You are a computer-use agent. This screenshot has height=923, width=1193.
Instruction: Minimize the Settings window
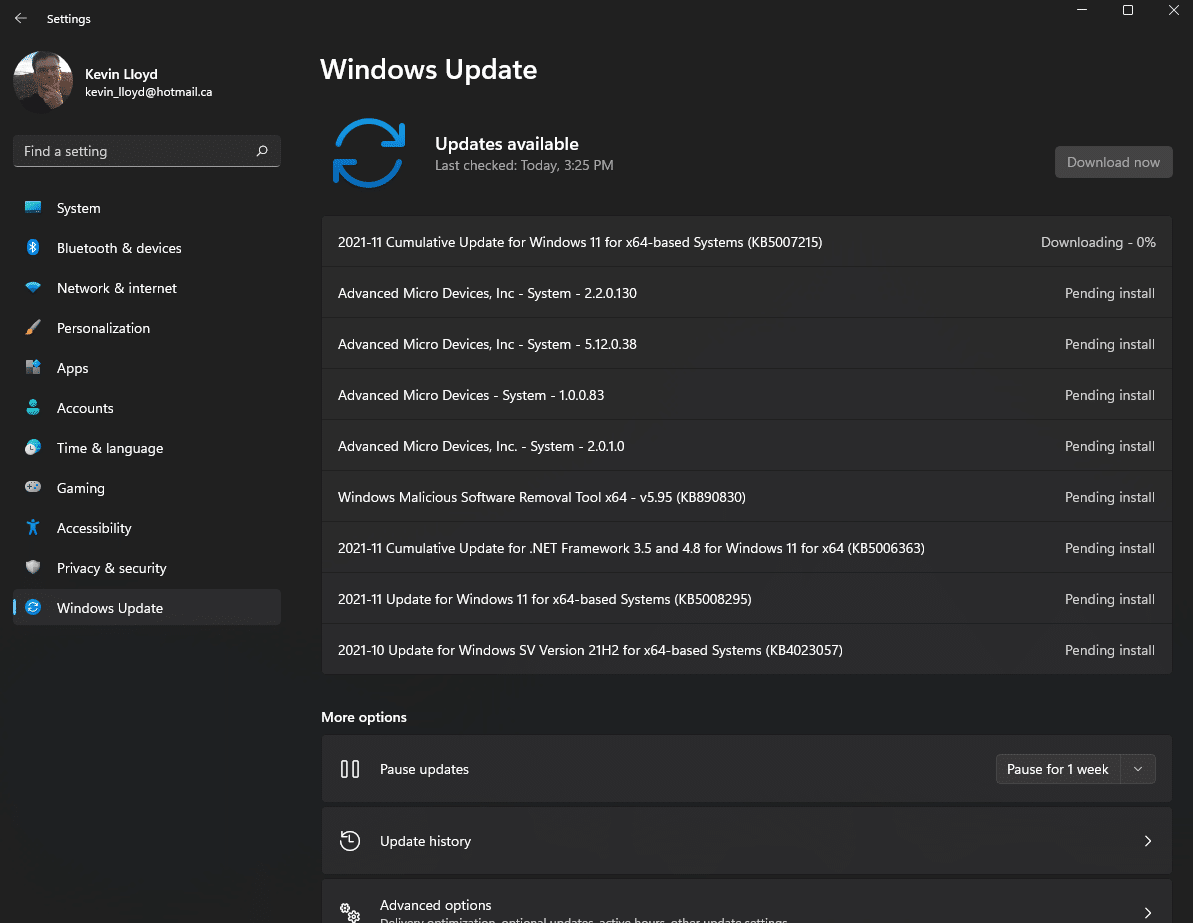[1082, 10]
